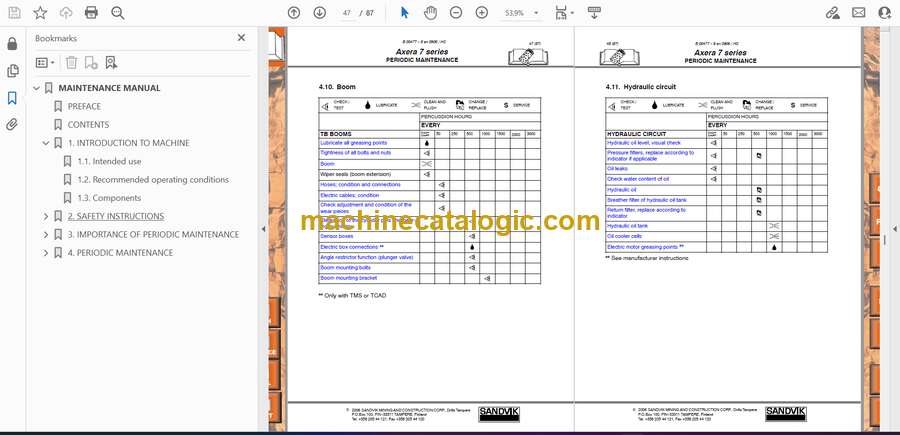Zoom in with the plus icon

pyautogui.click(x=482, y=13)
